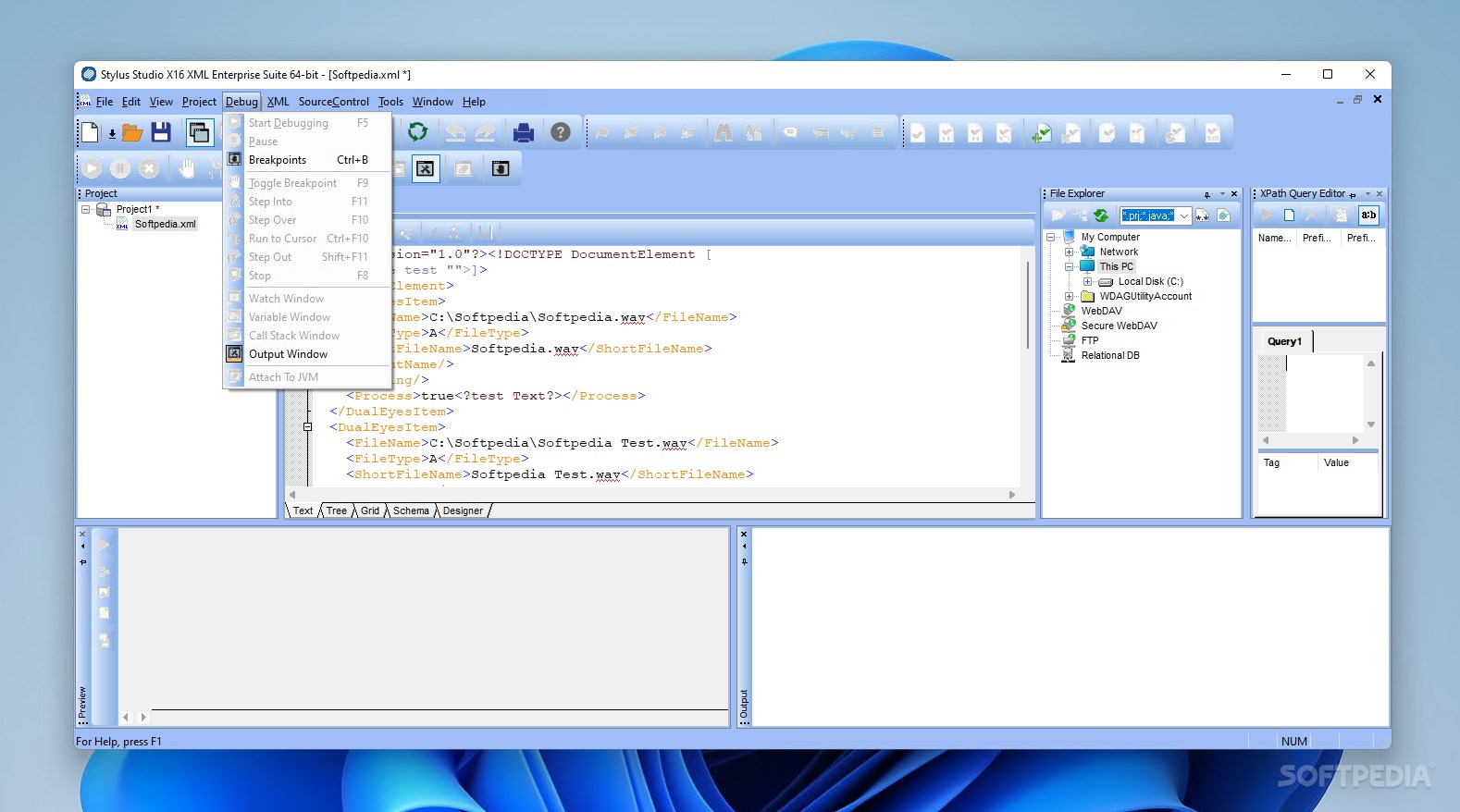
Task: Click the paperclip window icon in debug toolbar
Action: 464,168
